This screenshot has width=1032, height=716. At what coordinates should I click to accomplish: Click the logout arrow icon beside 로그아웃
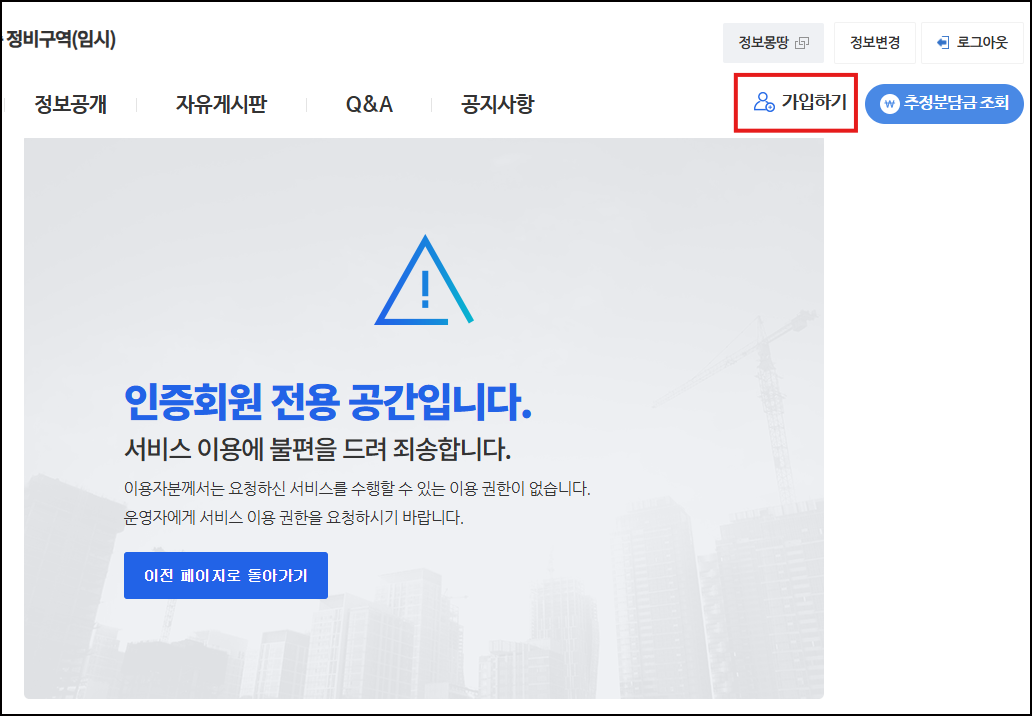(x=943, y=43)
